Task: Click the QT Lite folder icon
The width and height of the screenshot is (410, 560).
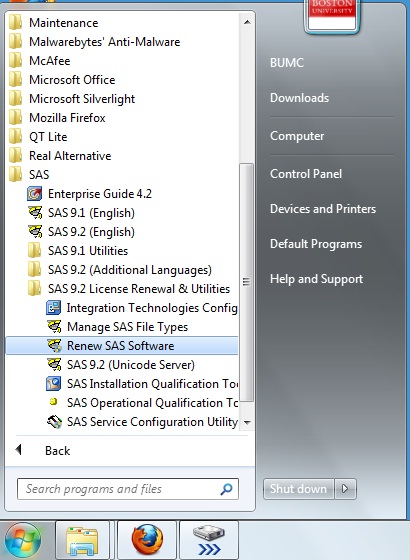Action: pos(15,137)
